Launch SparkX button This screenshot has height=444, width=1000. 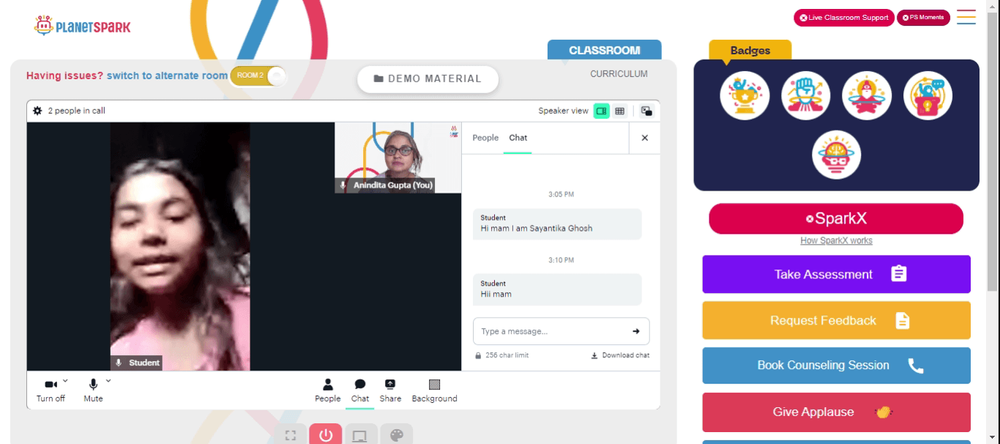point(836,219)
